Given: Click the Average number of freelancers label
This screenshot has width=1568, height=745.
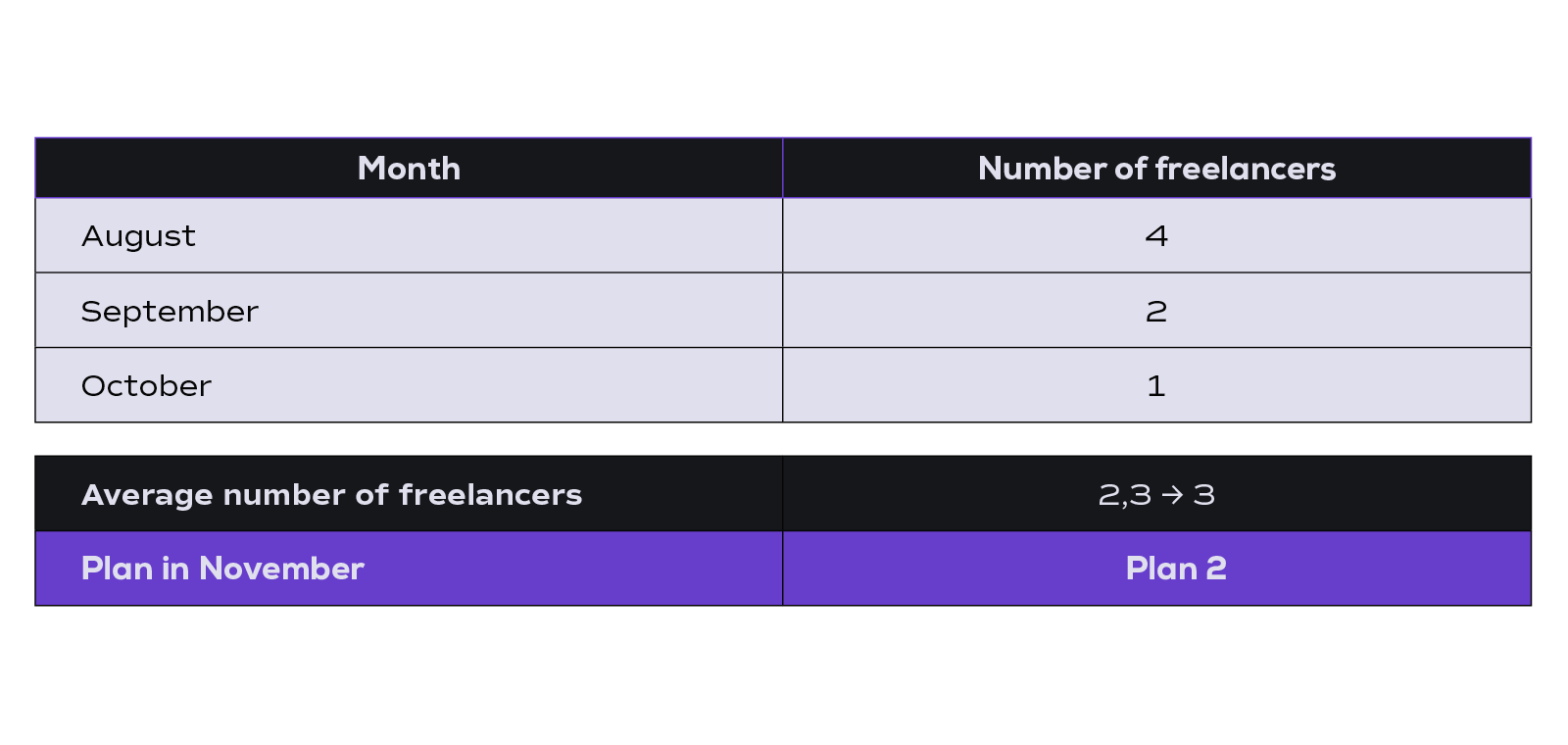Looking at the screenshot, I should [x=331, y=494].
